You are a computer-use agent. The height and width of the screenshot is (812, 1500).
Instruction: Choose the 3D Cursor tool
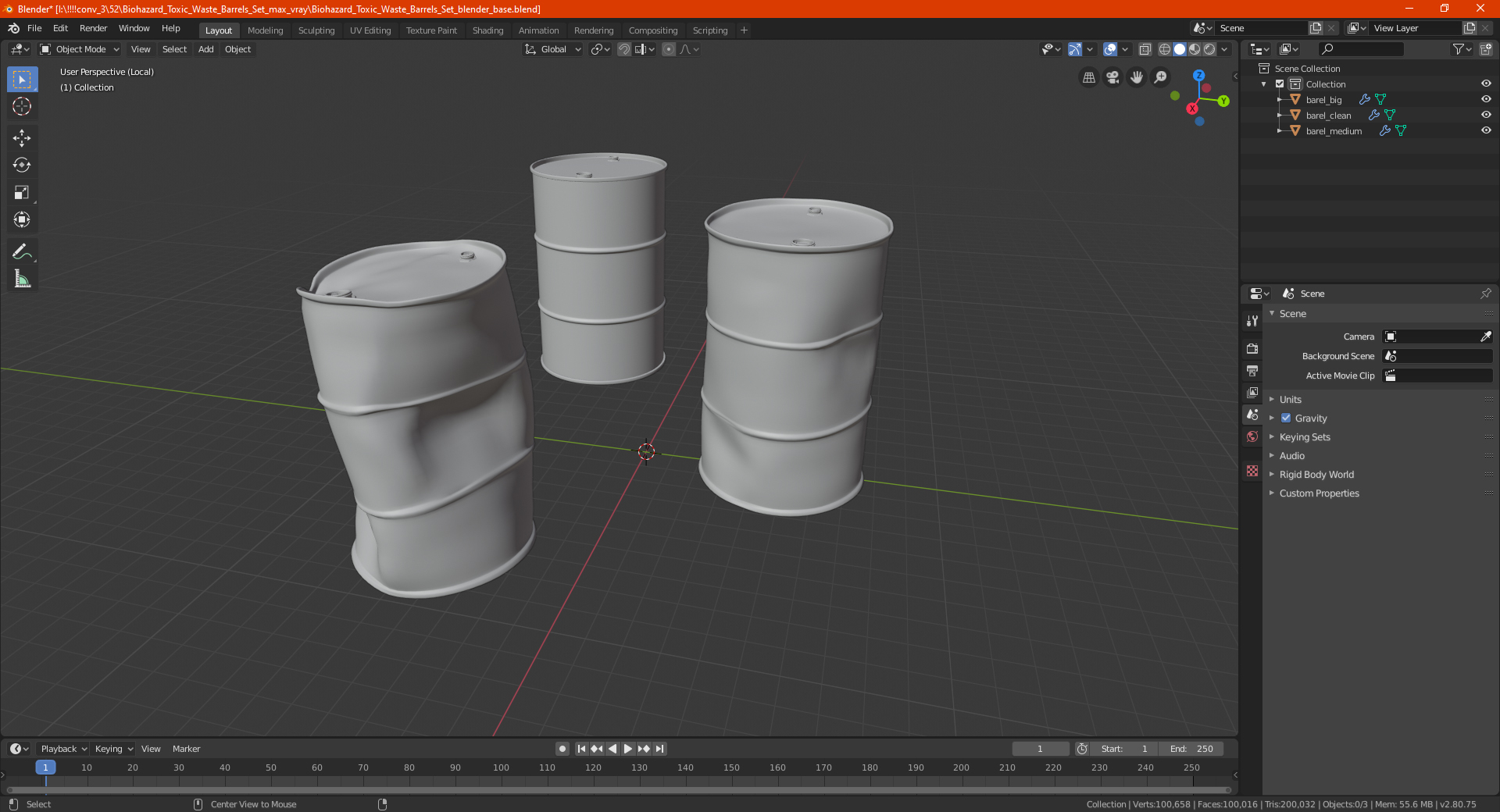click(x=22, y=106)
